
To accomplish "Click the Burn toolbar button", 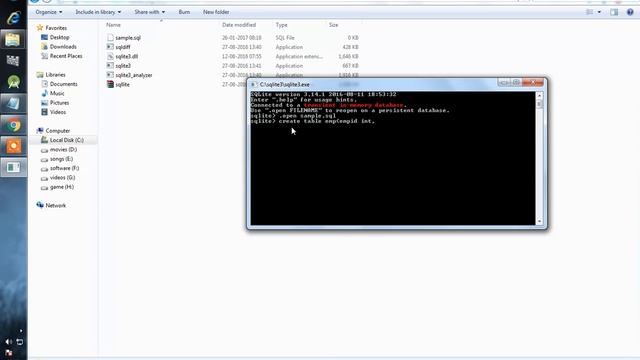I will (x=184, y=12).
